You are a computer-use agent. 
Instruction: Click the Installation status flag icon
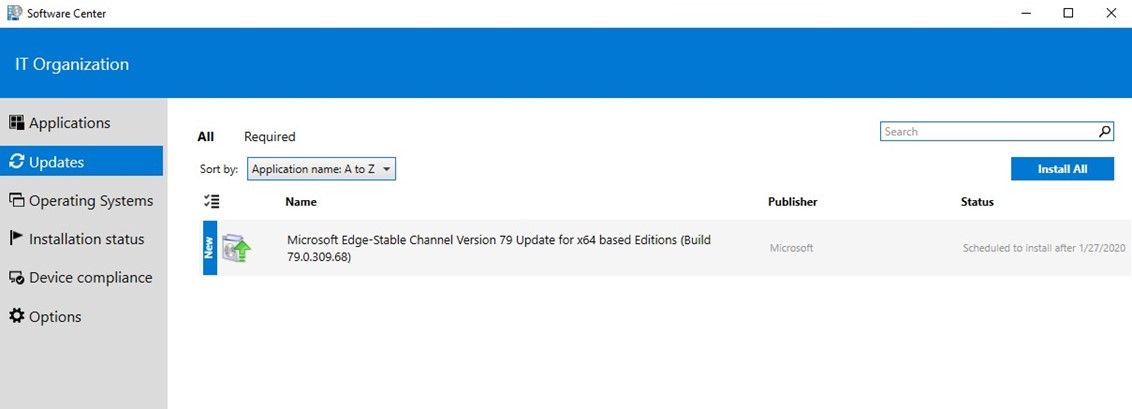click(16, 239)
